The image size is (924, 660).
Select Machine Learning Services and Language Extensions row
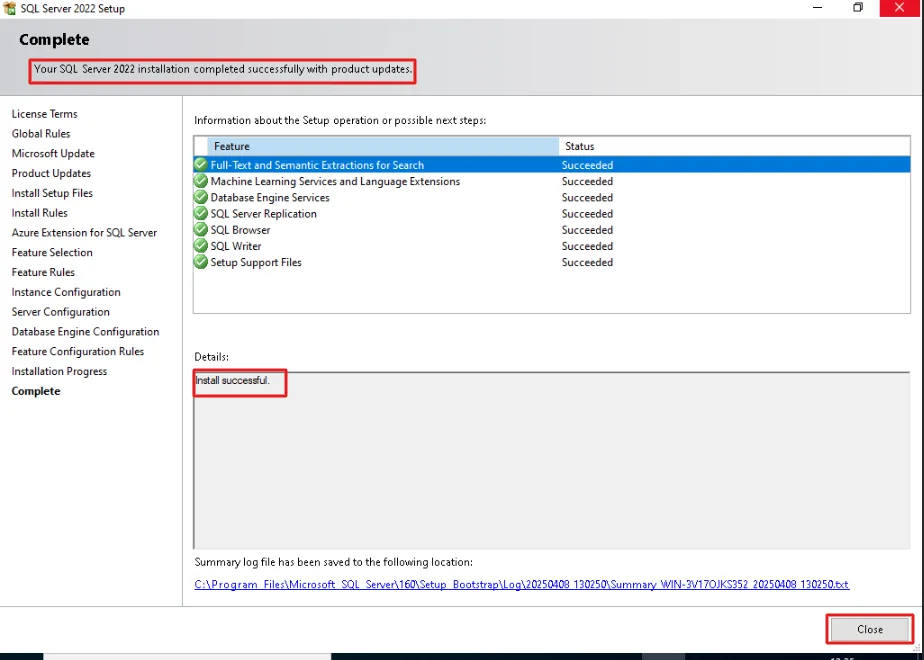tap(552, 181)
